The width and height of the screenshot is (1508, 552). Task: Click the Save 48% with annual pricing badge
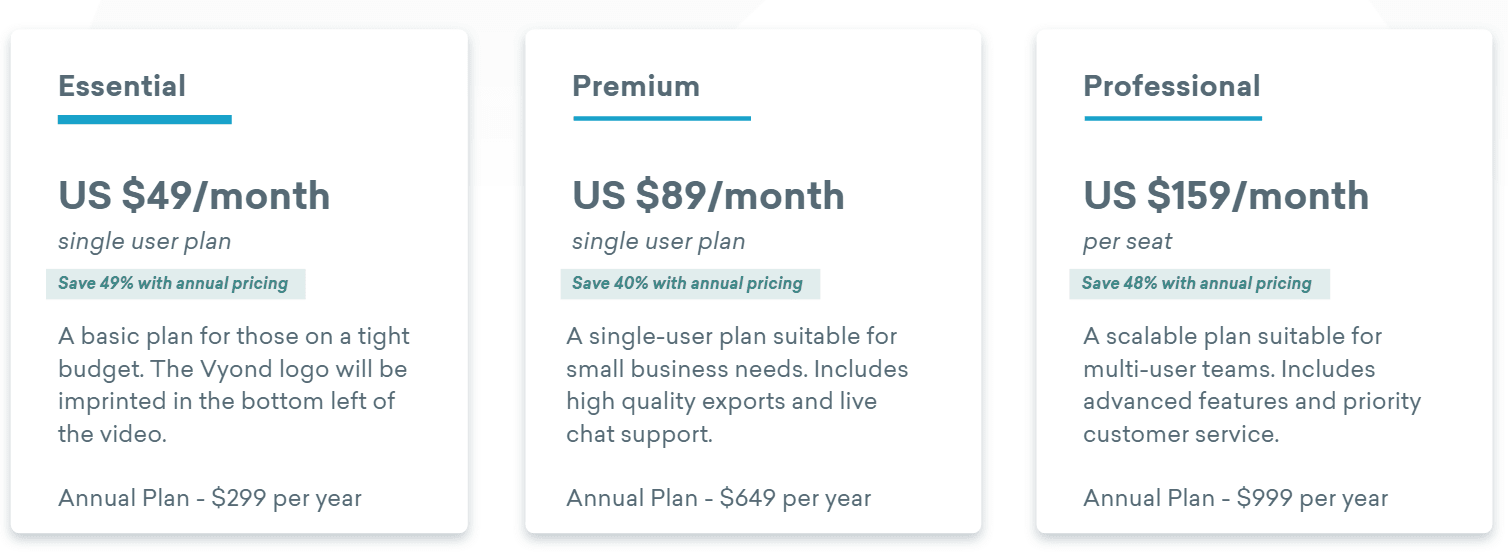1200,283
